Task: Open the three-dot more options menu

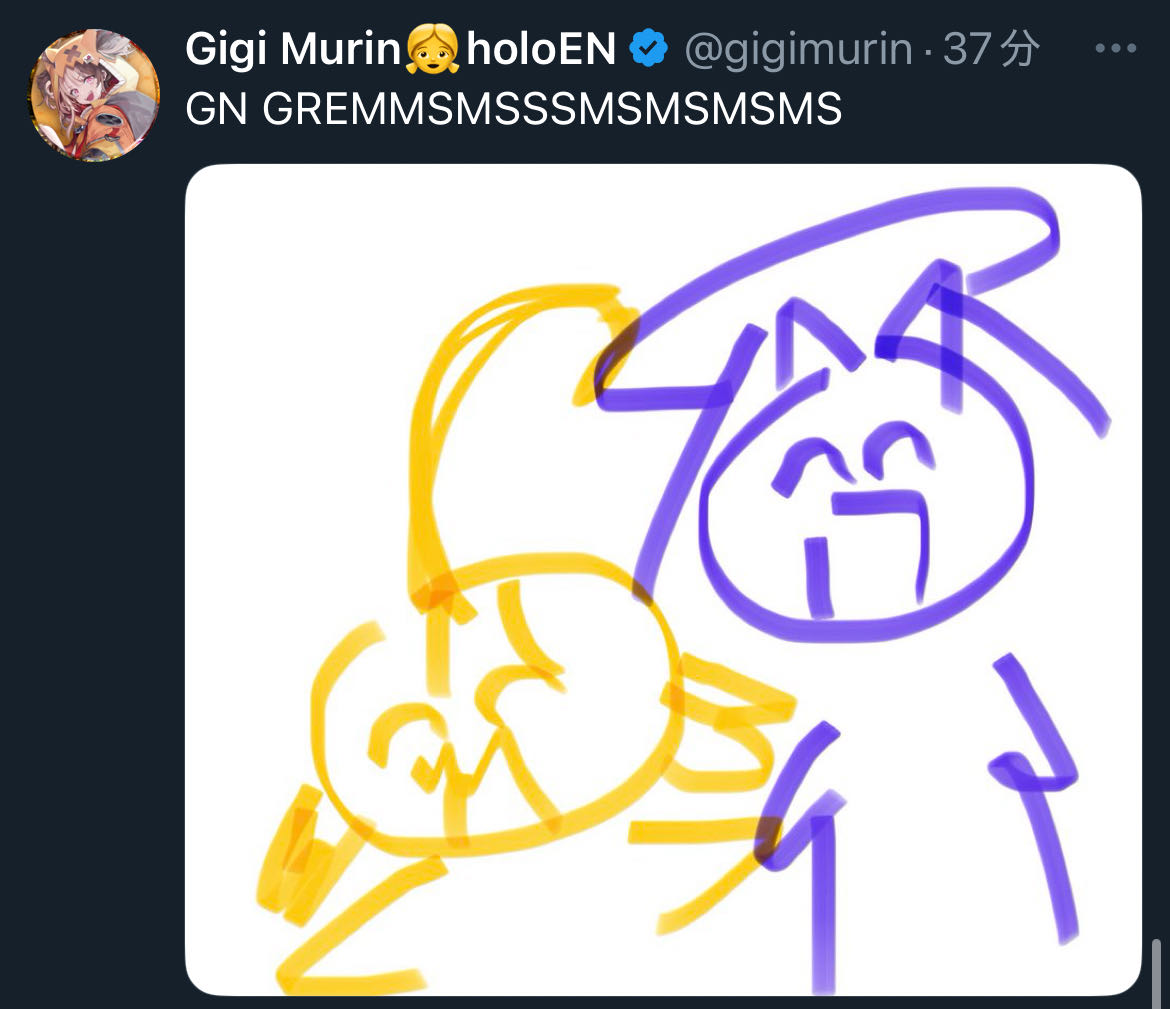Action: 1116,49
